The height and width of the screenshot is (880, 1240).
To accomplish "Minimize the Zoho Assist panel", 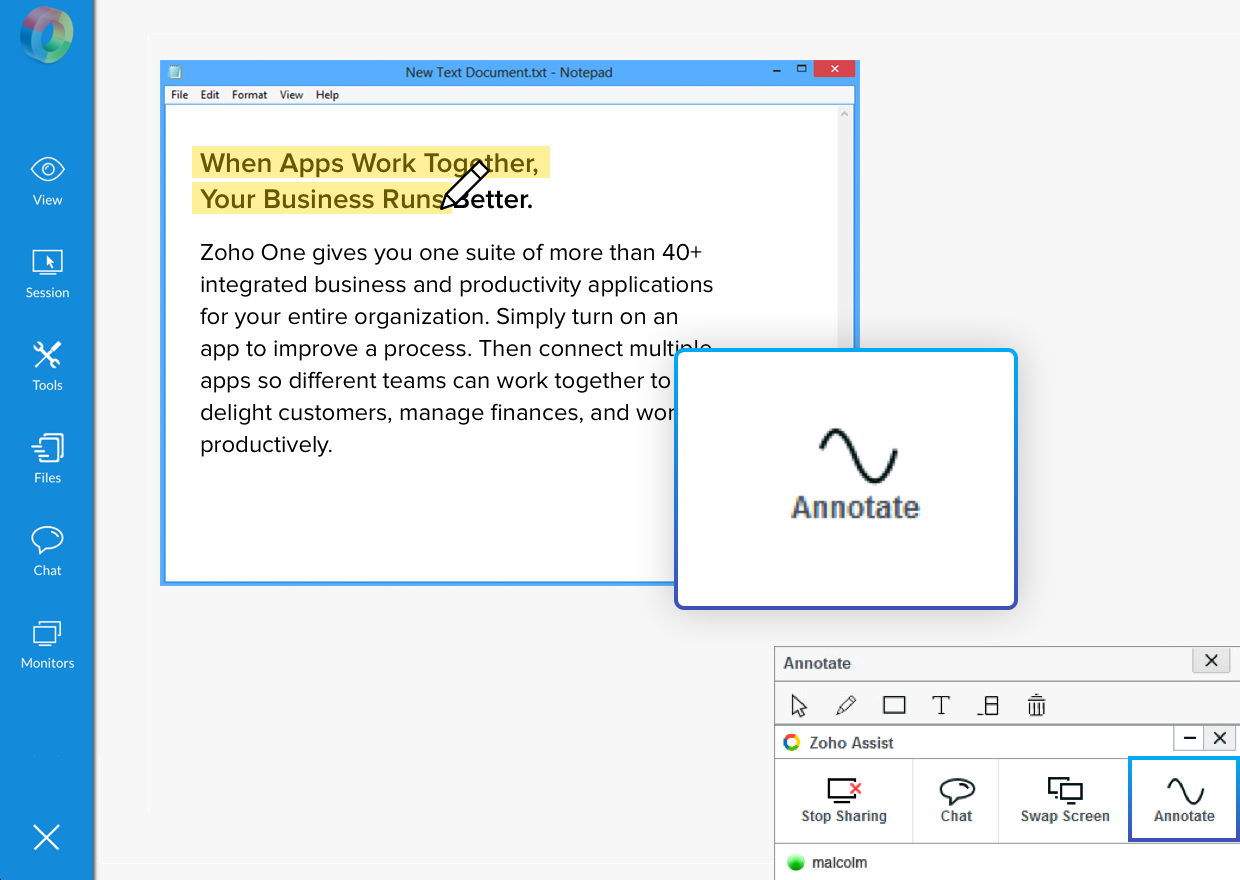I will [1189, 739].
